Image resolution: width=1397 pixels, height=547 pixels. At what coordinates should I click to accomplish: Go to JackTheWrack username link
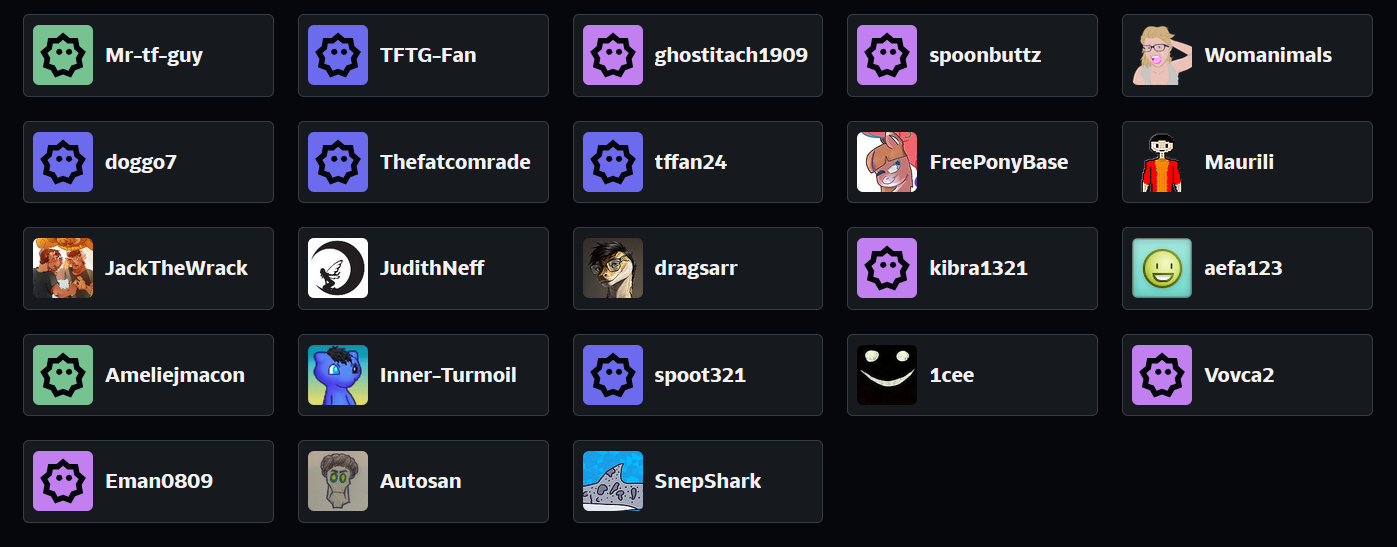(x=176, y=268)
